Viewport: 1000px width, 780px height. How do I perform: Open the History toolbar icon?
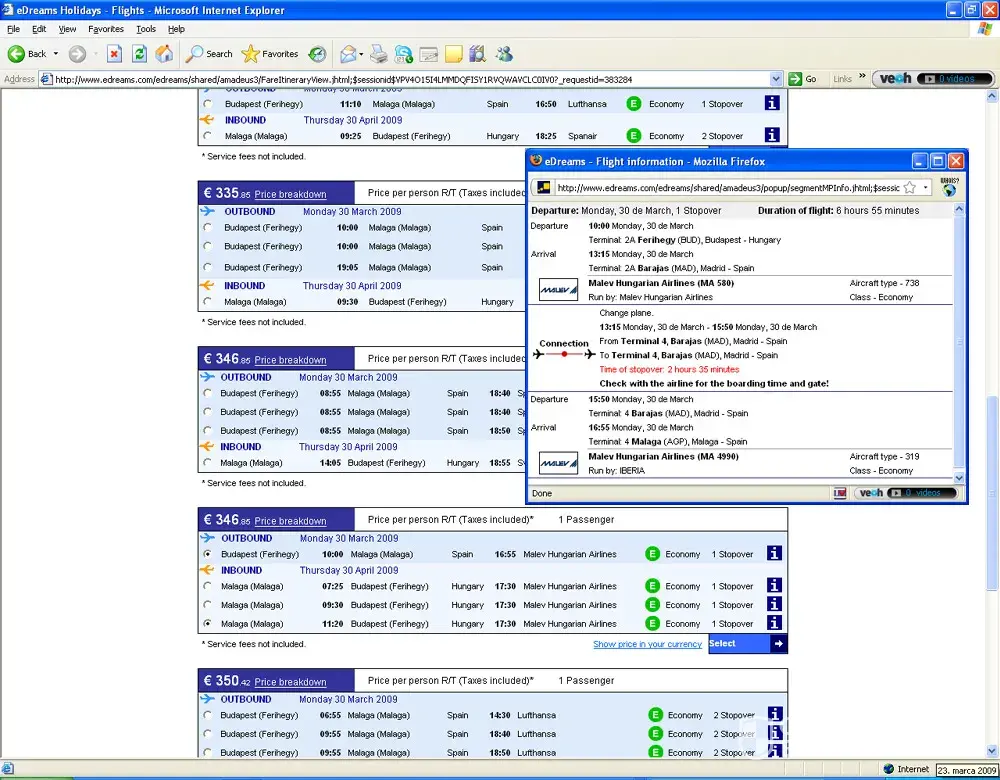[317, 53]
